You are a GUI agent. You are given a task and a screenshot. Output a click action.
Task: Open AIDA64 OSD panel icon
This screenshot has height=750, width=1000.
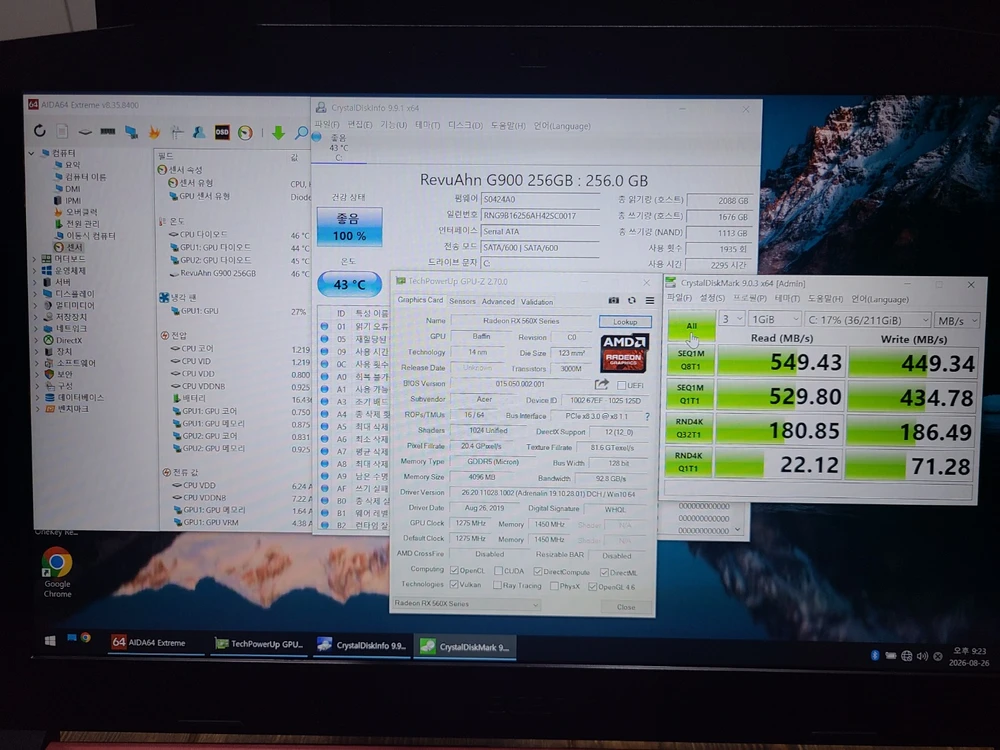click(x=222, y=132)
